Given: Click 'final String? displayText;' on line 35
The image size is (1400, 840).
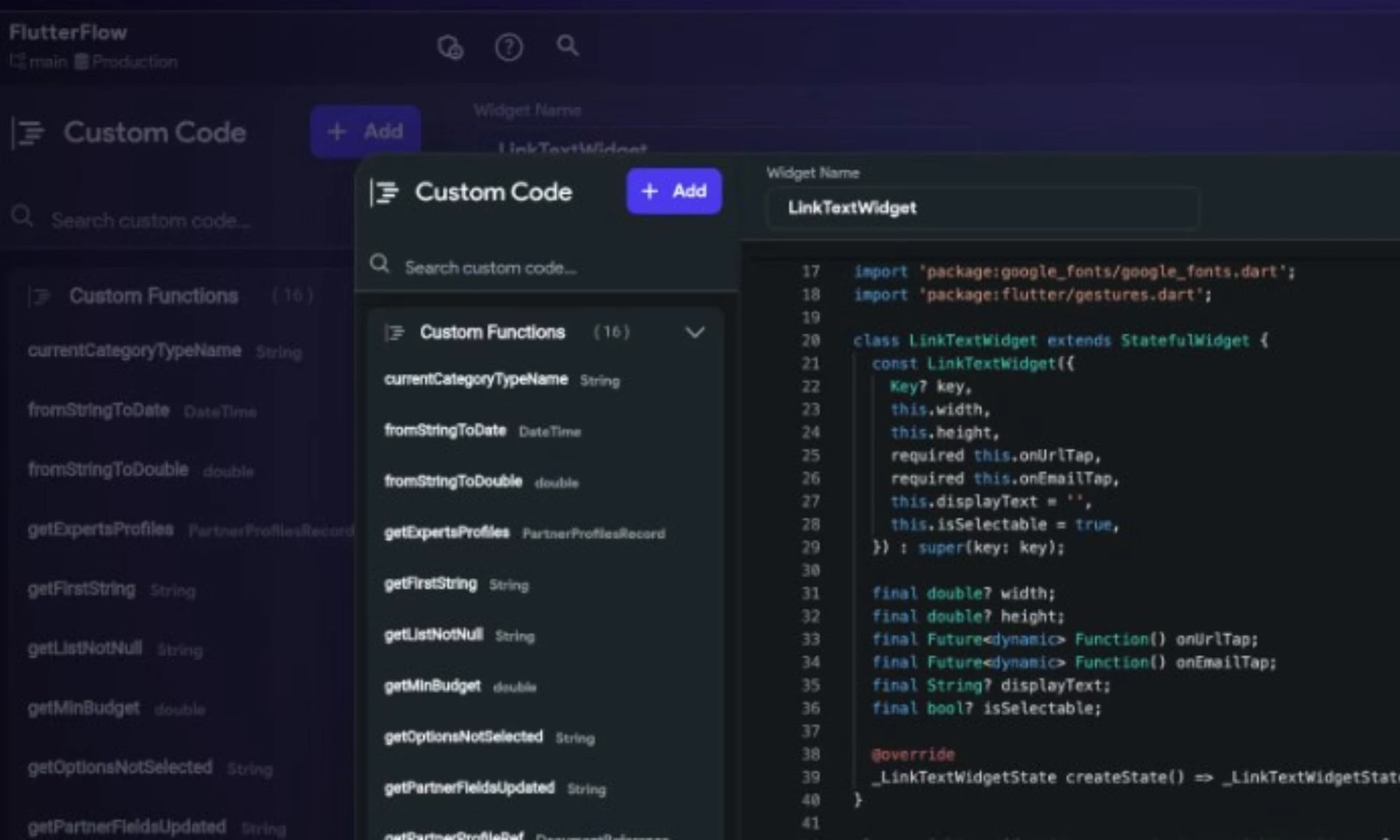Looking at the screenshot, I should 991,685.
